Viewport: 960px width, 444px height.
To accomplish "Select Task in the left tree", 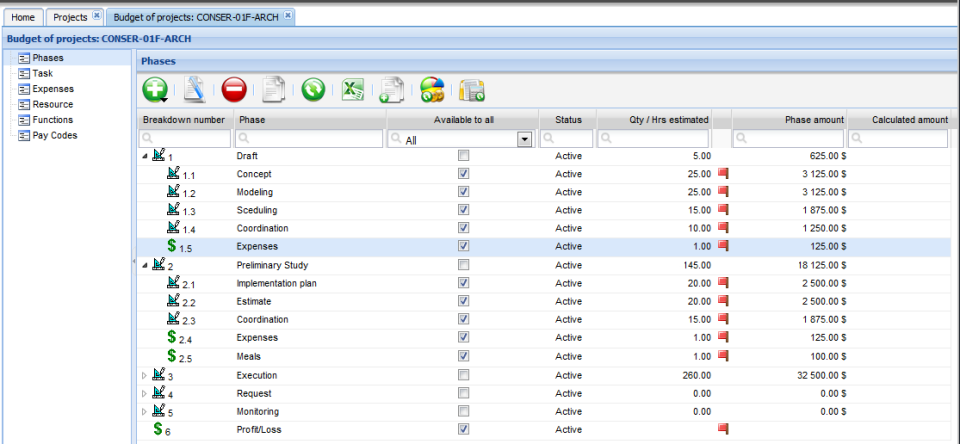I will (x=43, y=73).
